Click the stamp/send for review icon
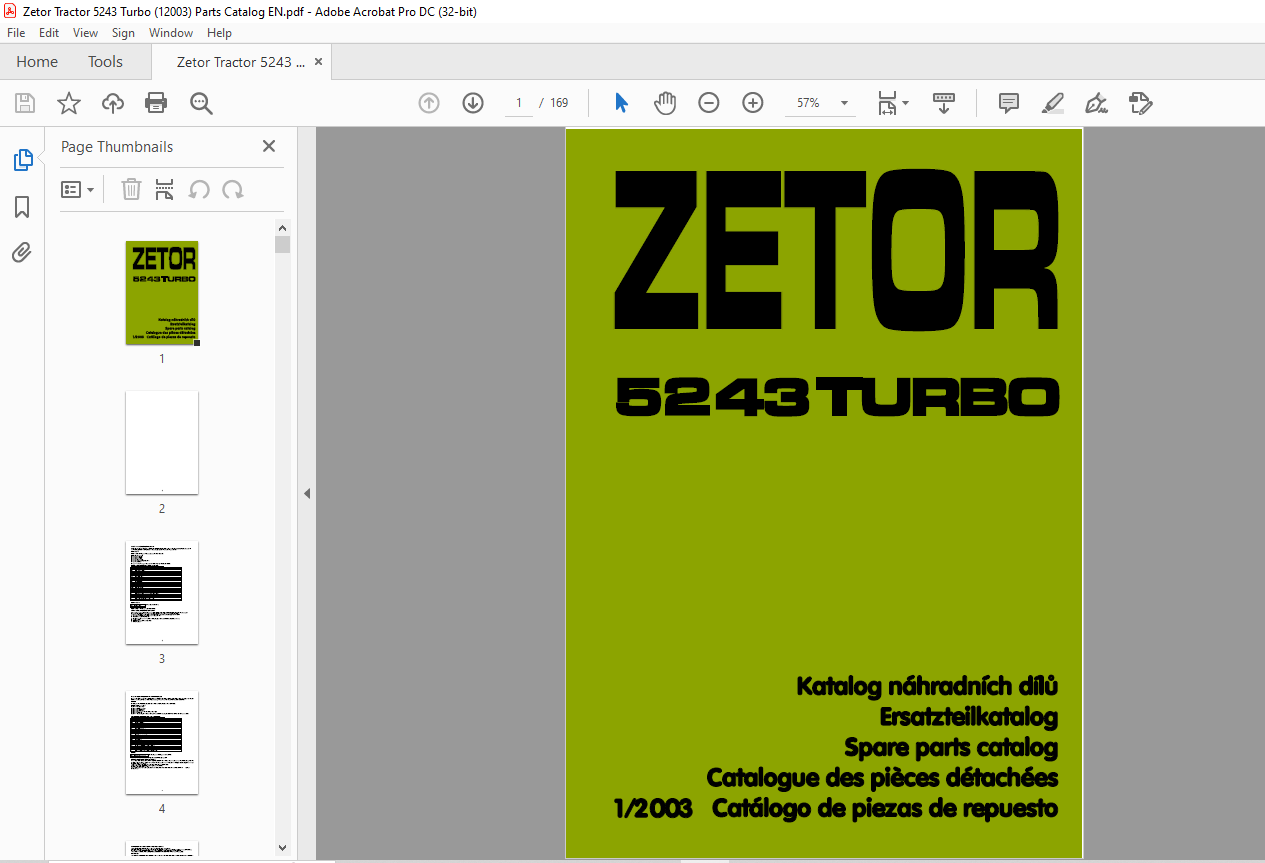The height and width of the screenshot is (863, 1265). [1141, 103]
